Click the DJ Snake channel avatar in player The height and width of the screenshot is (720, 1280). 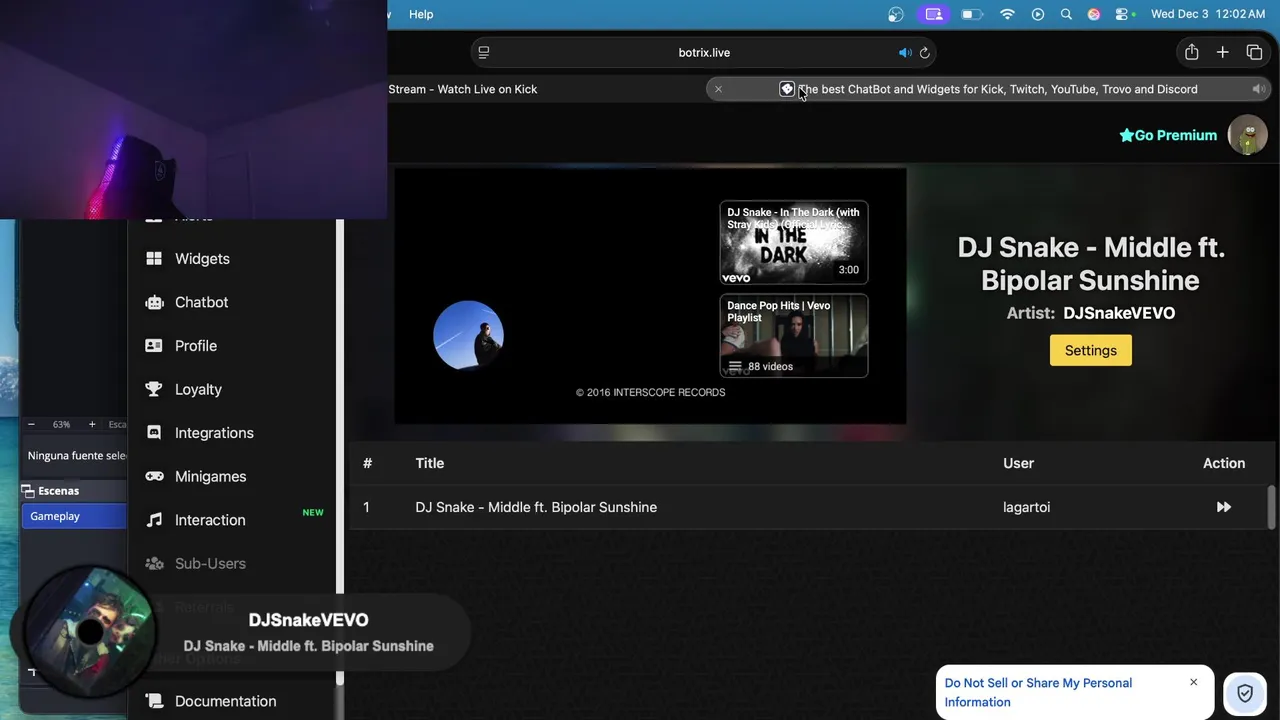coord(468,335)
